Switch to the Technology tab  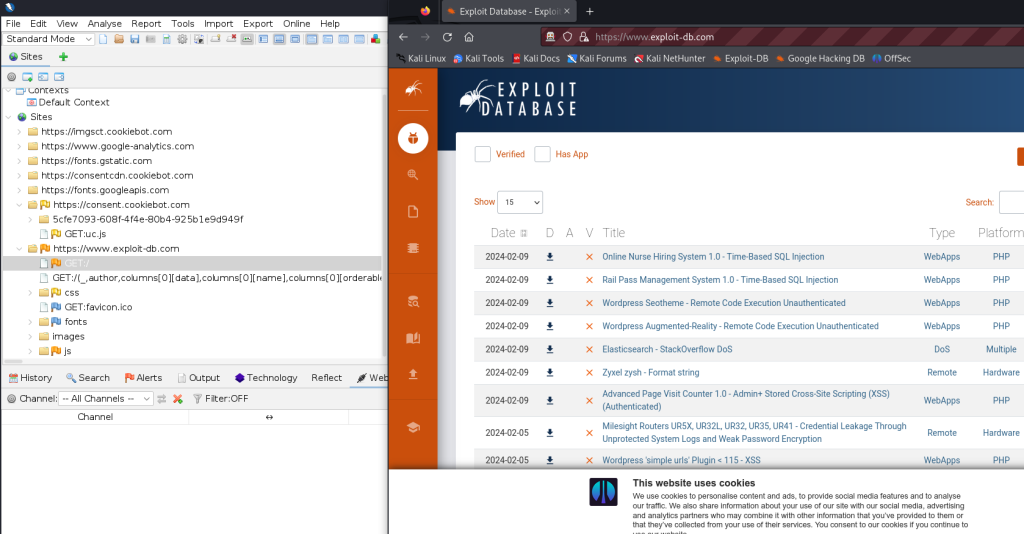click(266, 377)
